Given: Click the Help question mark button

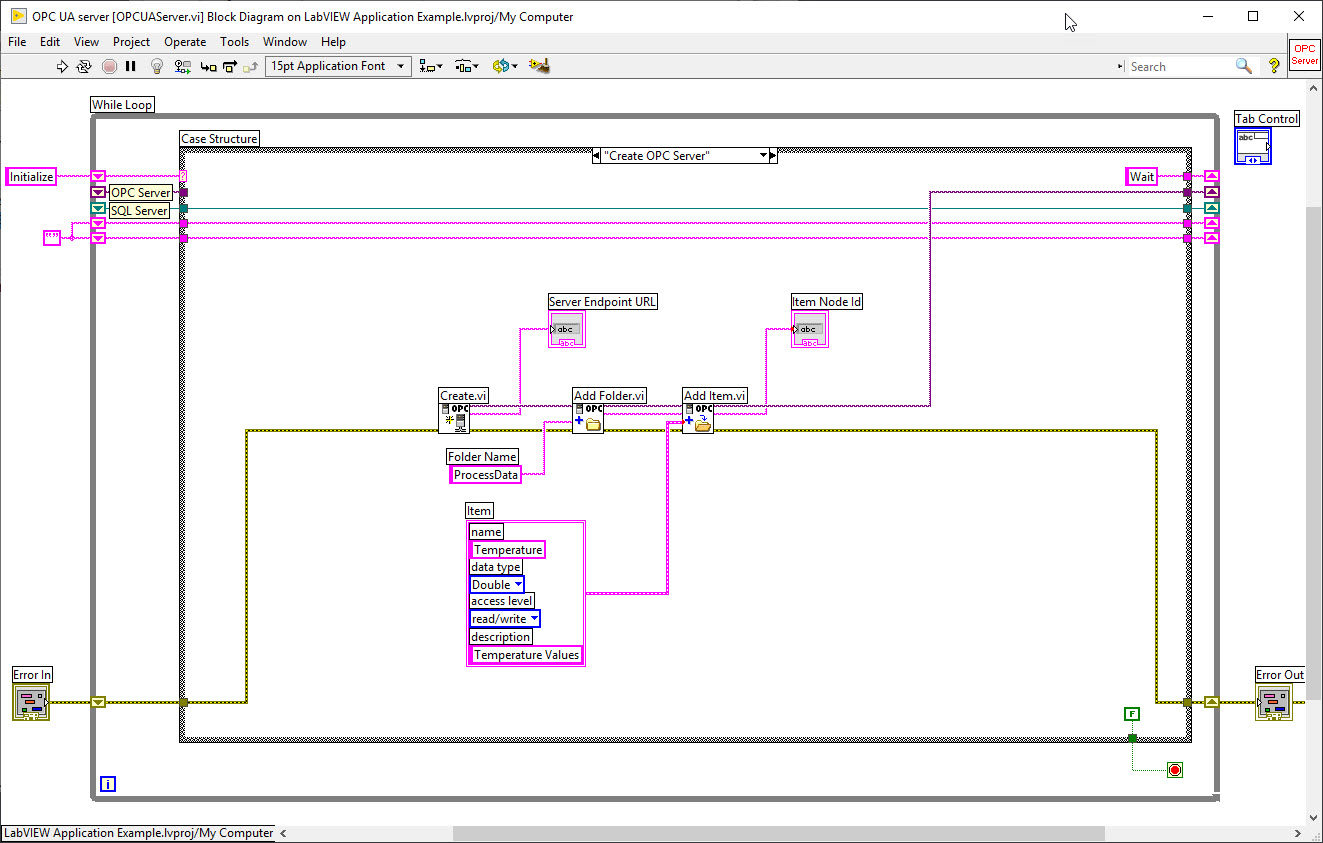Looking at the screenshot, I should click(x=1273, y=66).
